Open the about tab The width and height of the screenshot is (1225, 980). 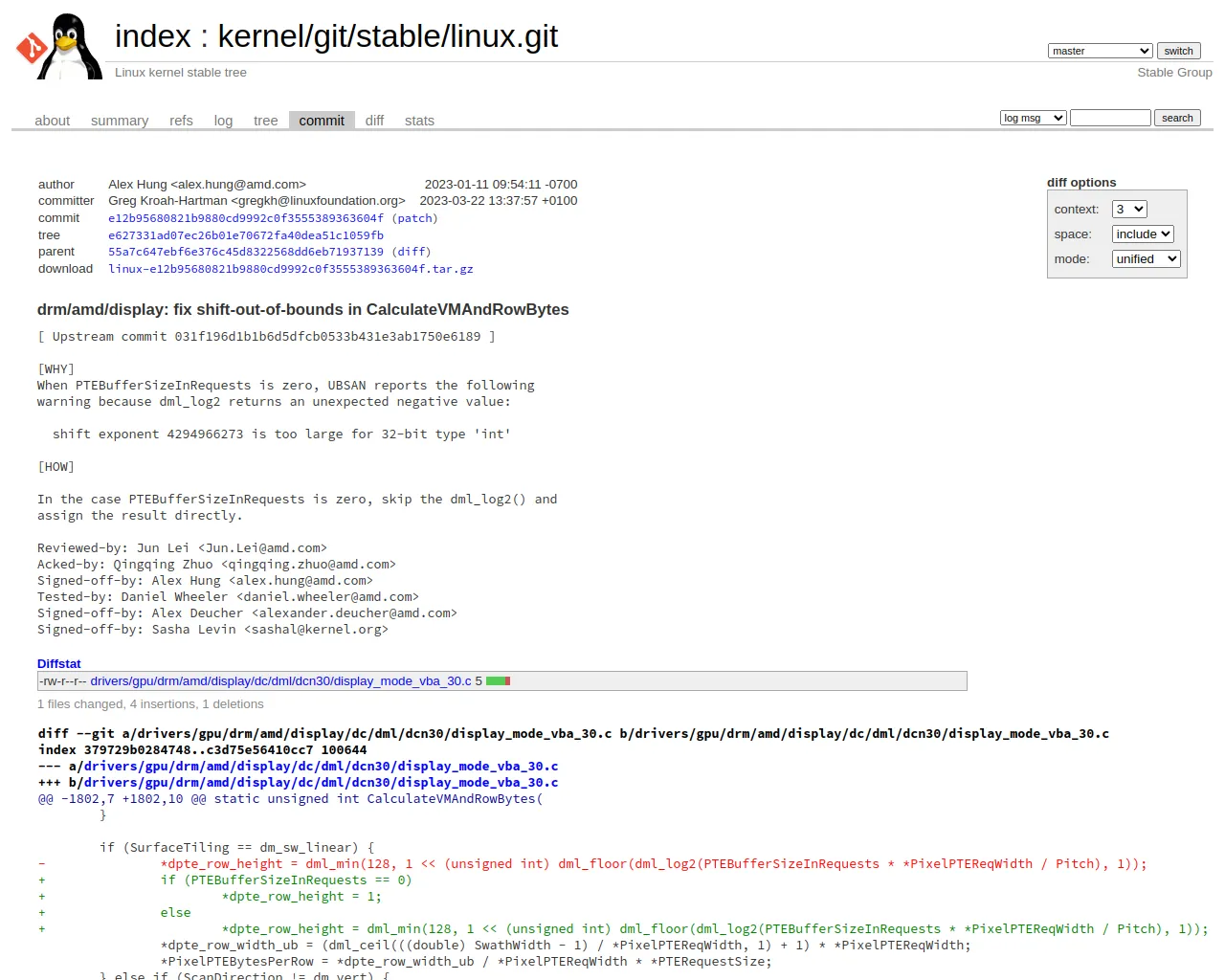click(x=53, y=121)
